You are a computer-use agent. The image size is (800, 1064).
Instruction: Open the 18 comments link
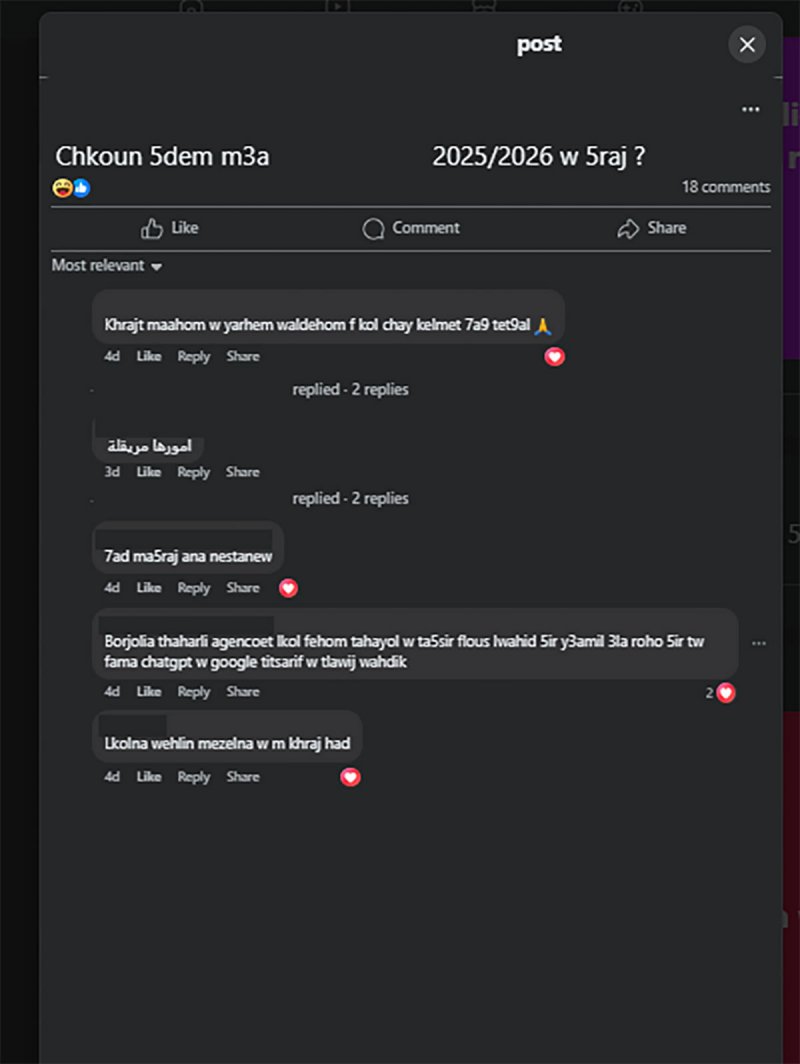(x=726, y=187)
